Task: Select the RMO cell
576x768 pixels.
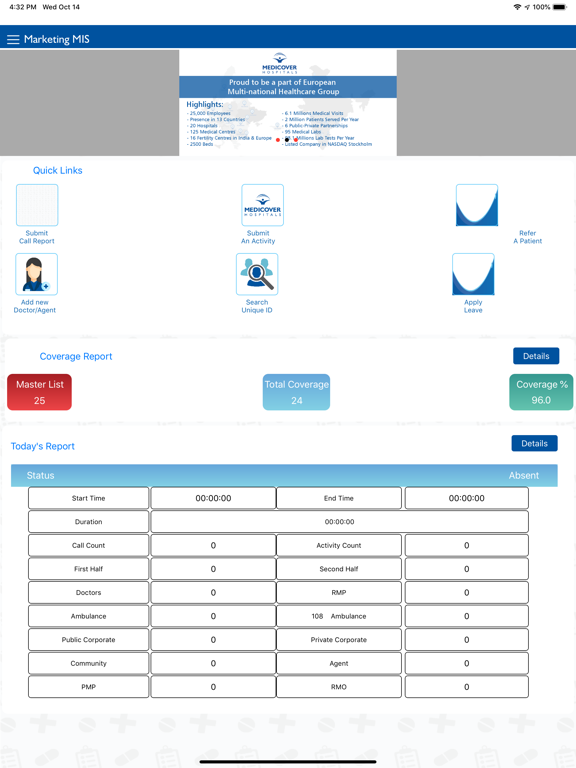Action: pyautogui.click(x=339, y=687)
